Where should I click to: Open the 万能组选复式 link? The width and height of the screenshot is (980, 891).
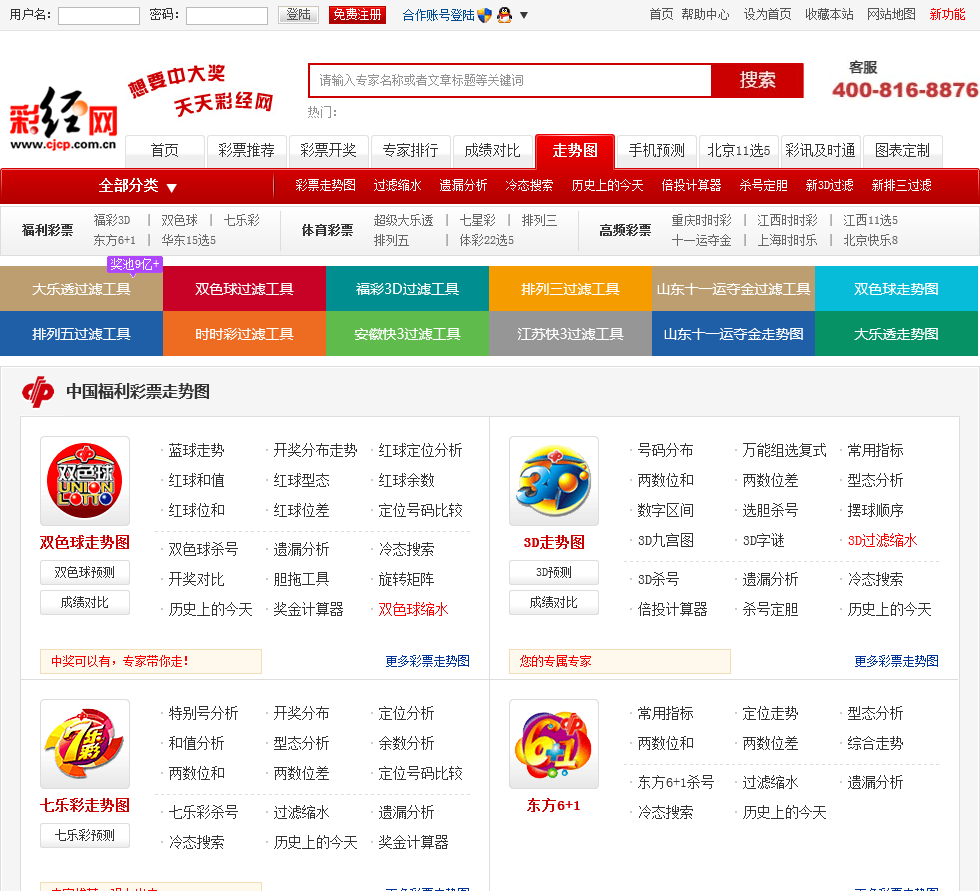coord(784,450)
